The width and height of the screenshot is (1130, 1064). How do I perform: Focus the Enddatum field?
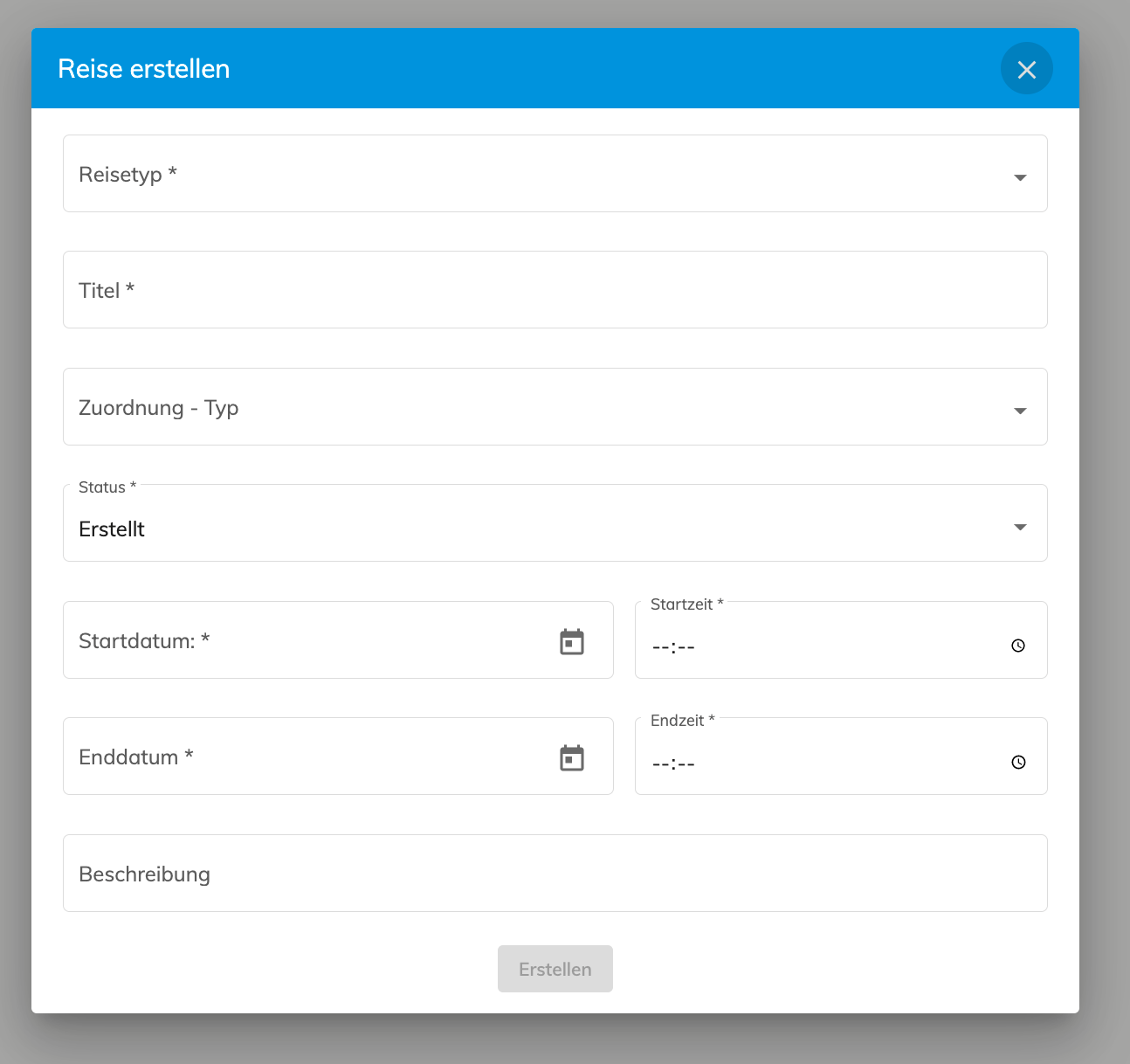(x=338, y=757)
